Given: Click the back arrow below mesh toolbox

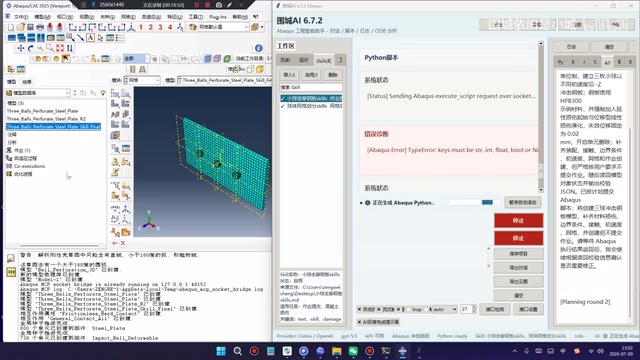Looking at the screenshot, I should (x=115, y=243).
